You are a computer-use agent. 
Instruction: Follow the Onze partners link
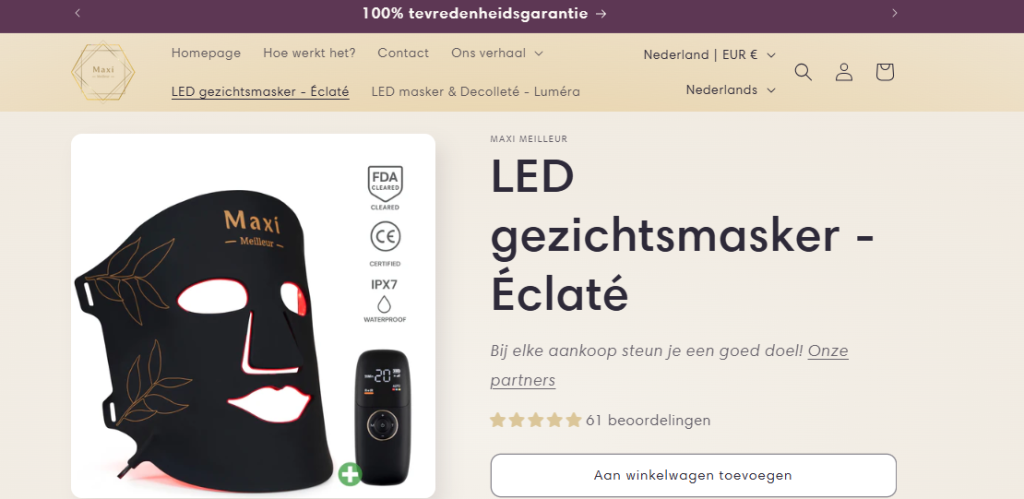(669, 366)
